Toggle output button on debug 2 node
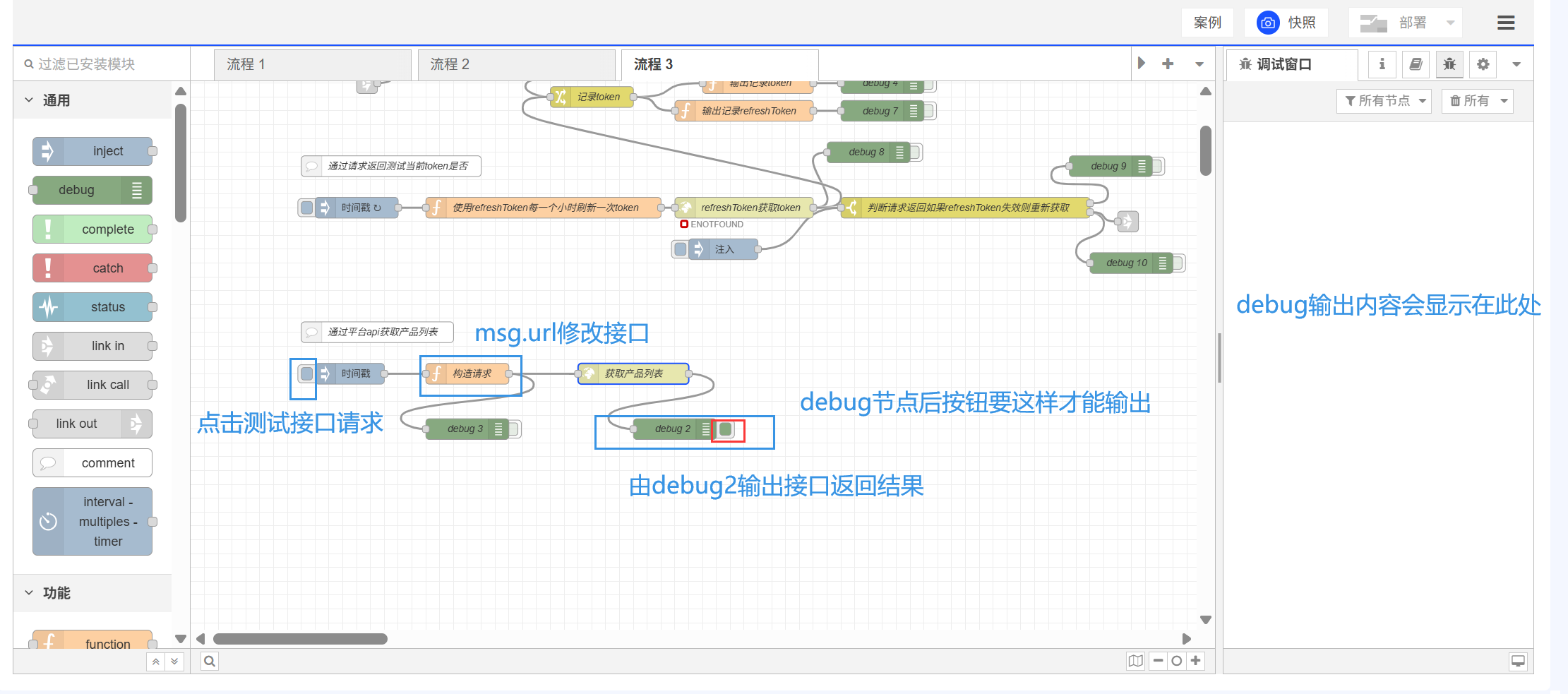The height and width of the screenshot is (694, 1568). [726, 429]
